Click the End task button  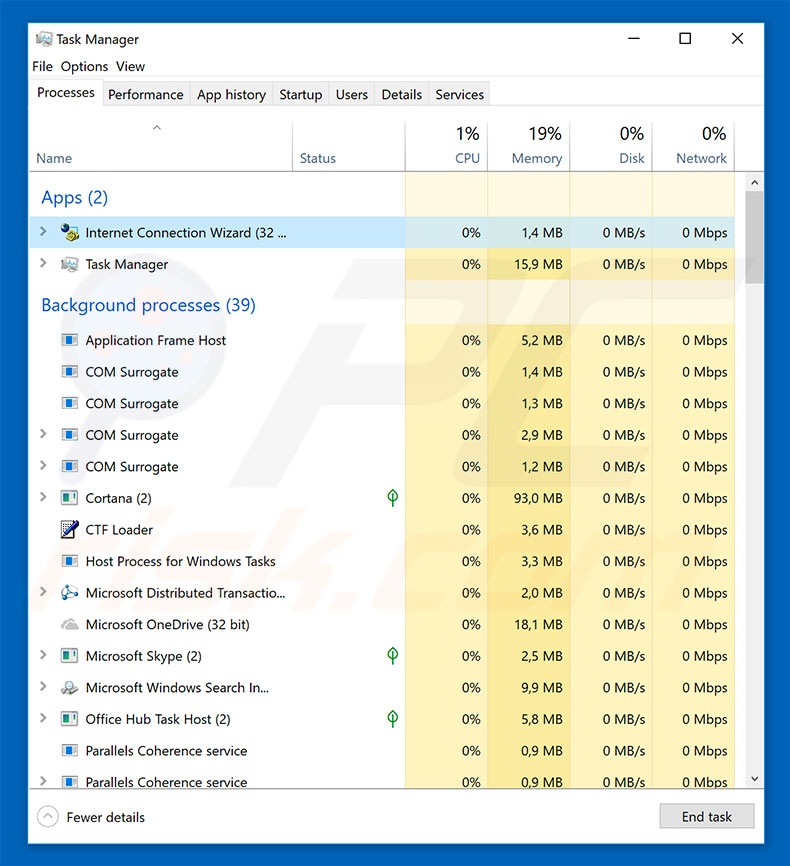707,816
